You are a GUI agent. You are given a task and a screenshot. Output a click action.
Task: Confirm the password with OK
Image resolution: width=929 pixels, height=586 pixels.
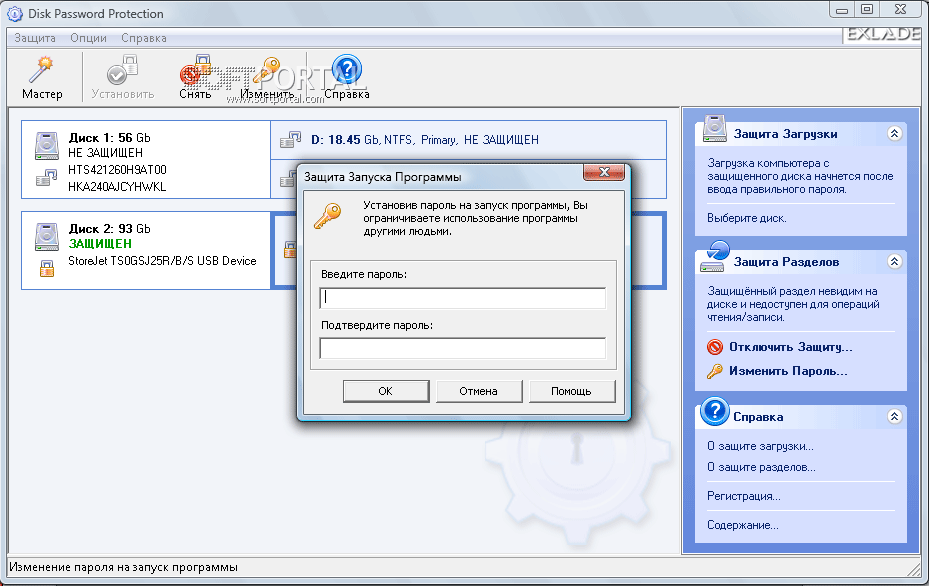(x=386, y=391)
